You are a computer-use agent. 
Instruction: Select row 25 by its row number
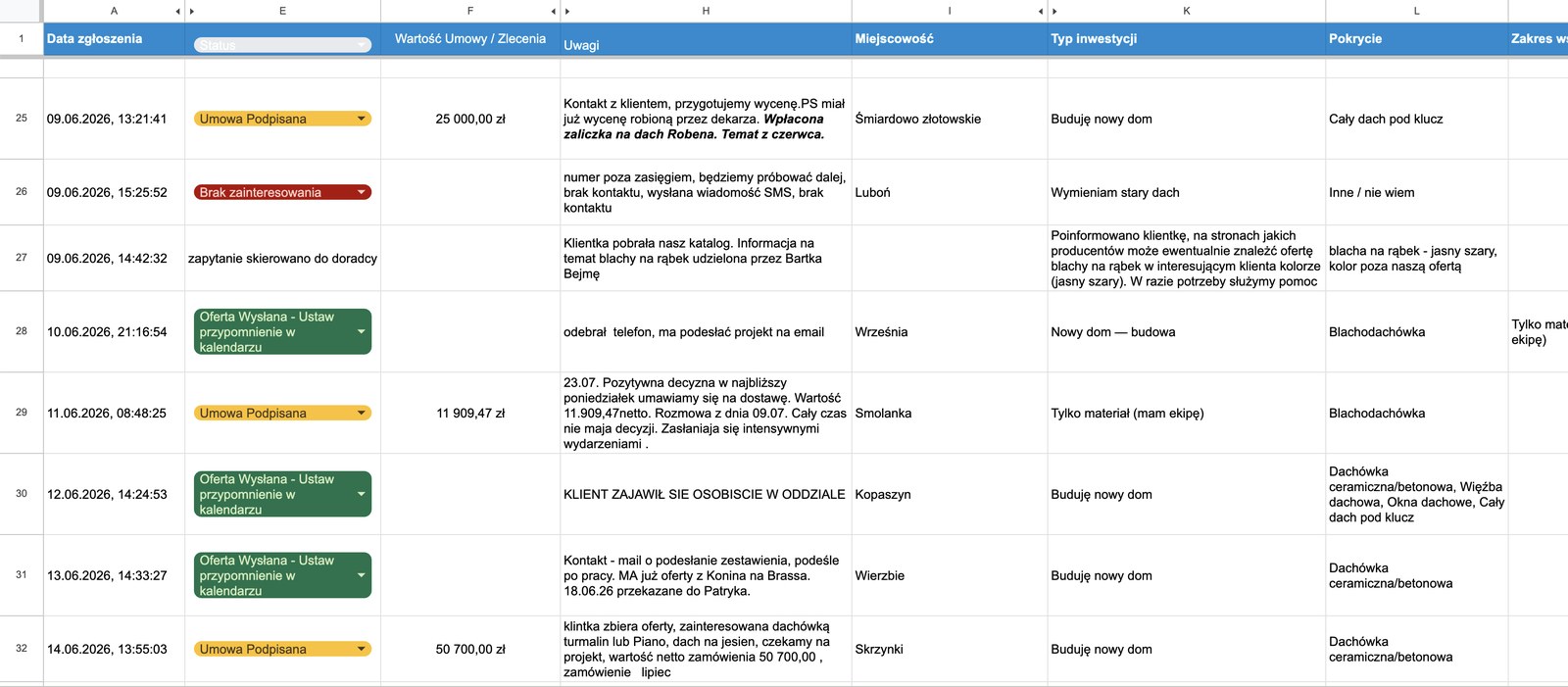pyautogui.click(x=22, y=119)
